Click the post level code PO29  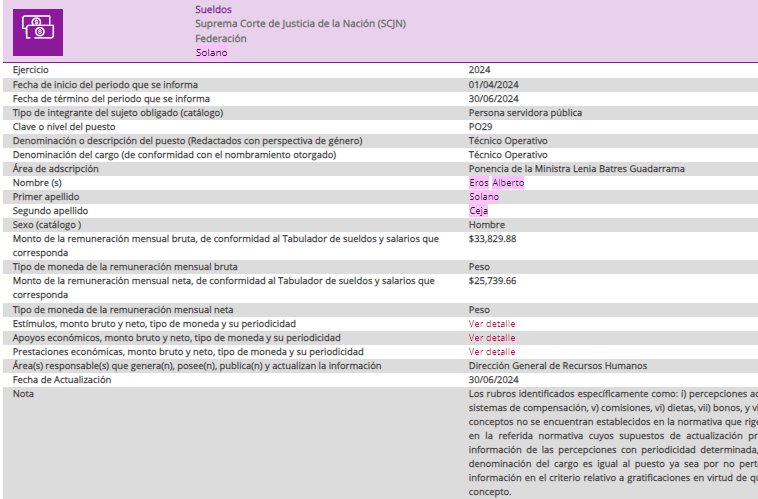pyautogui.click(x=480, y=127)
